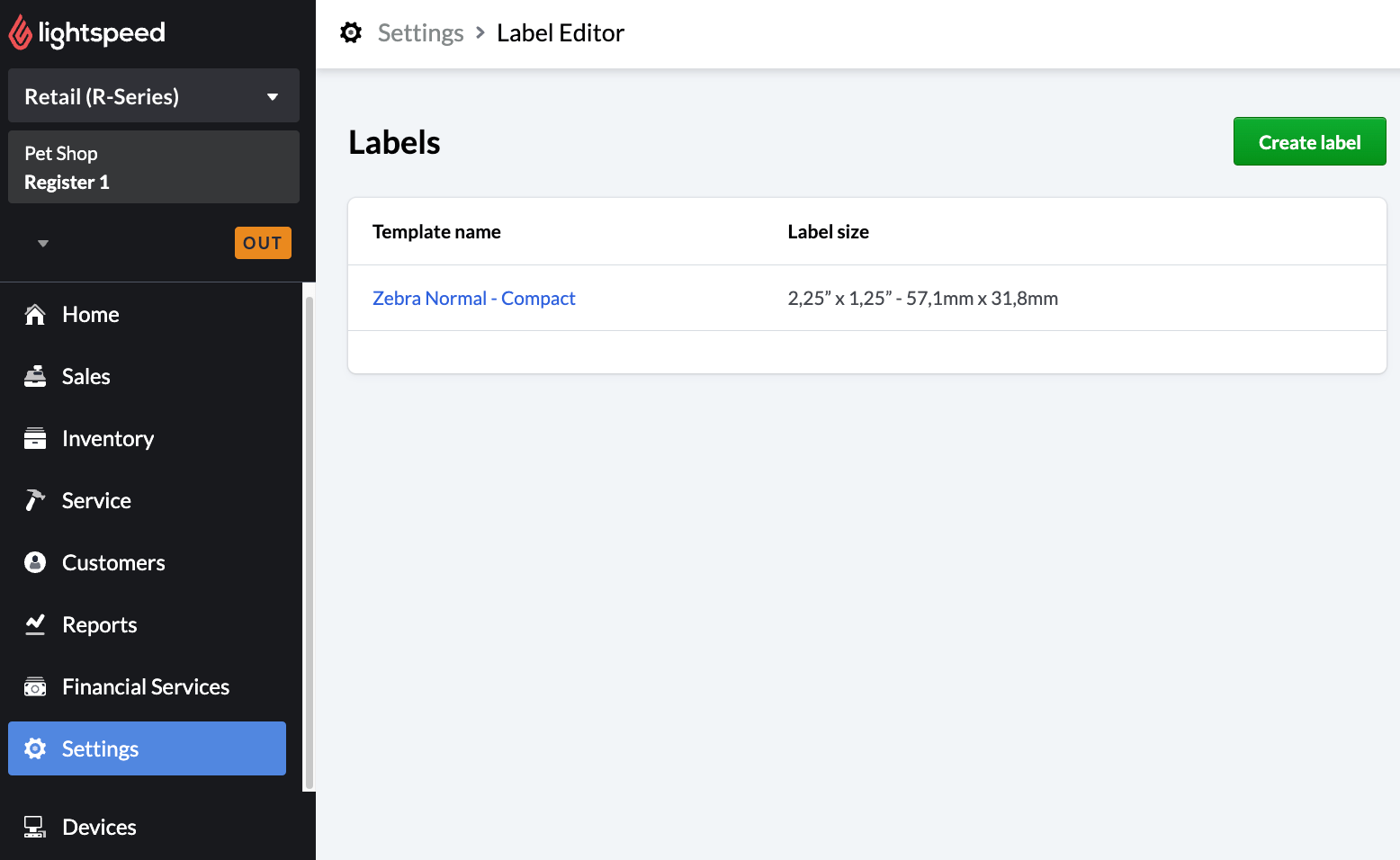1400x860 pixels.
Task: Open the Zebra Normal - Compact template
Action: 473,299
